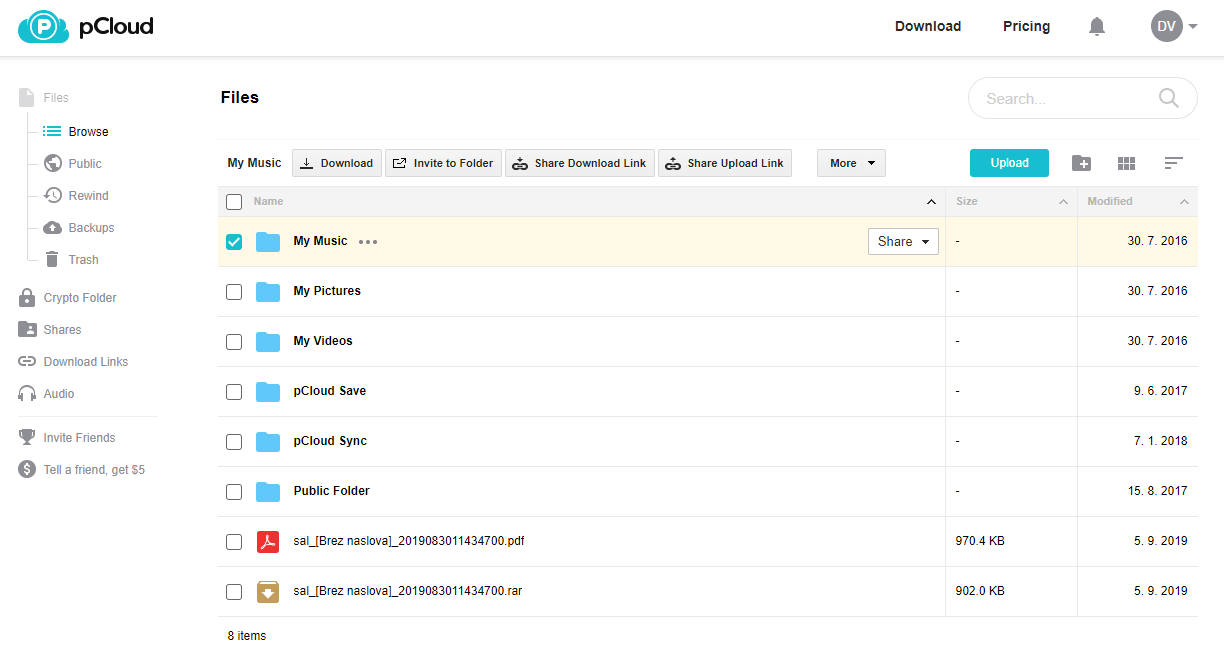Image resolution: width=1224 pixels, height=651 pixels.
Task: Click the Download toolbar button
Action: (x=337, y=163)
